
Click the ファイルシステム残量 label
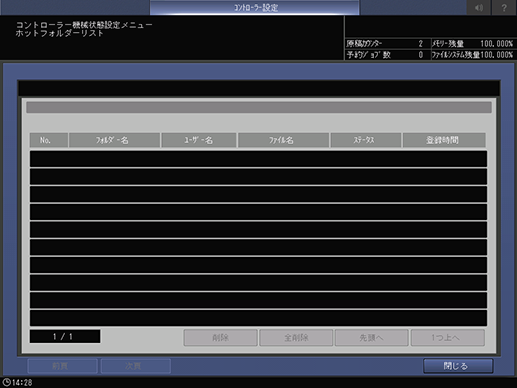(455, 55)
